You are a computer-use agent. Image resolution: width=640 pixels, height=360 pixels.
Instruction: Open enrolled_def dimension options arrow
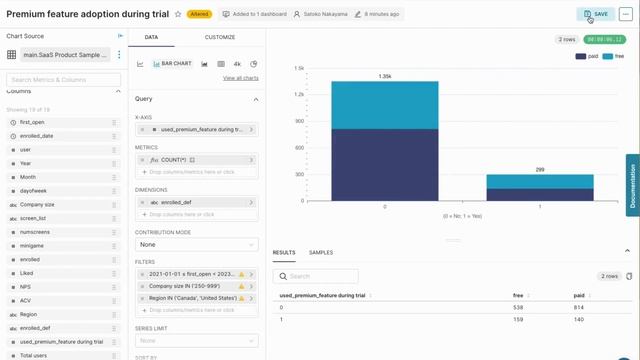point(251,202)
